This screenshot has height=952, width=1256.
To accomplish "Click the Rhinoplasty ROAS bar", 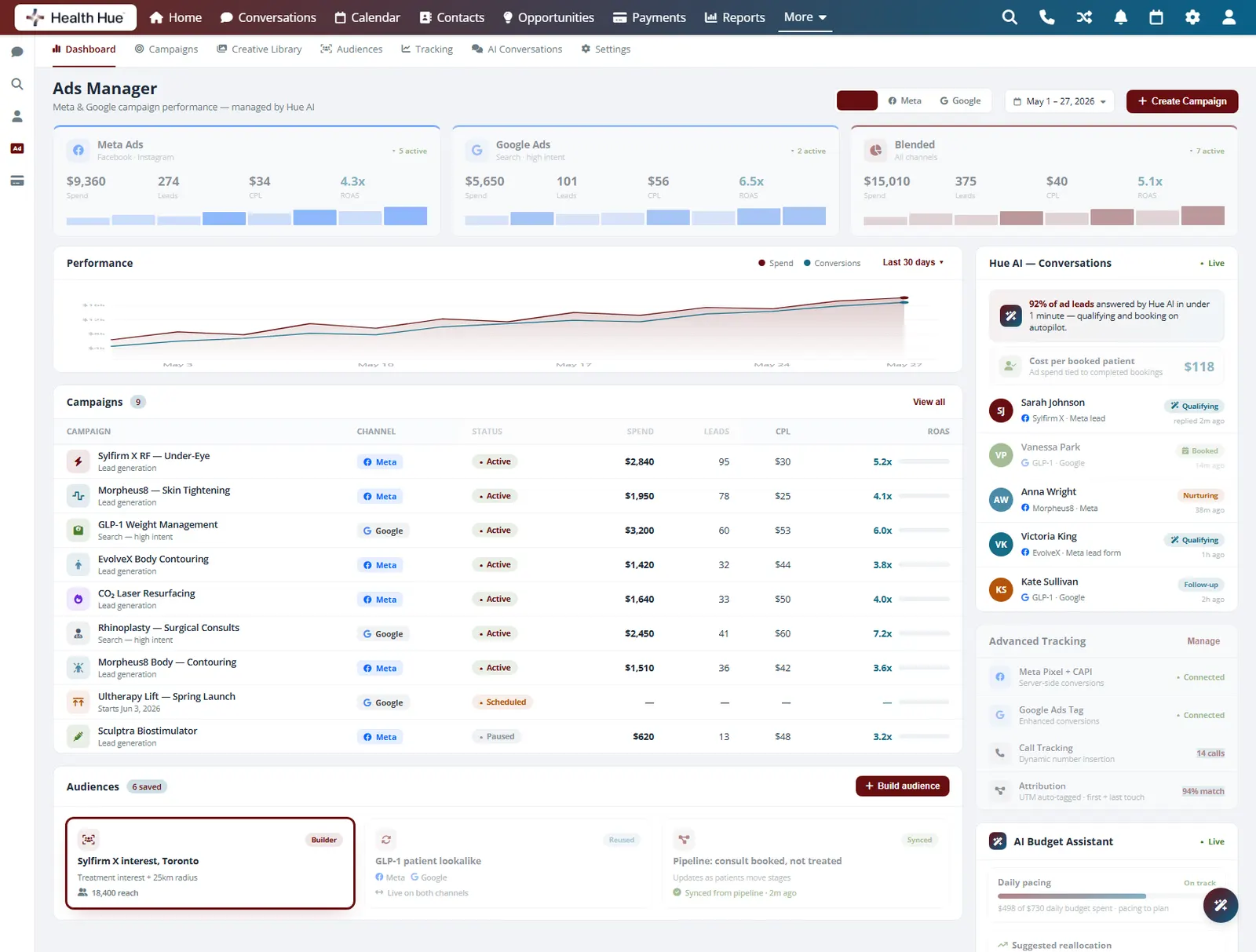I will tap(925, 633).
